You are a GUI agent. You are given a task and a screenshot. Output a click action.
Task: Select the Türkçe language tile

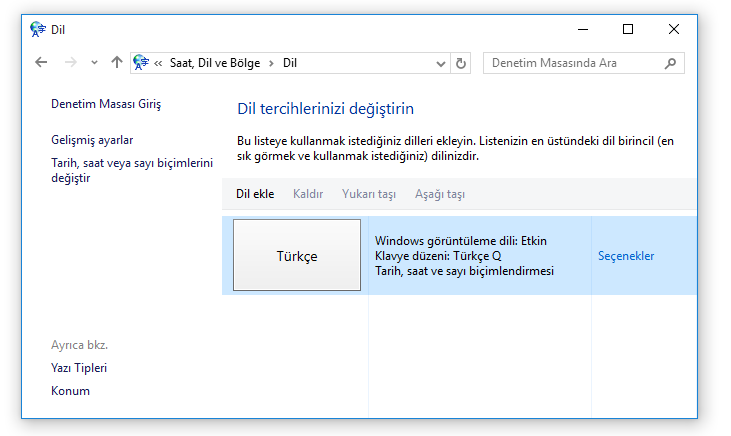click(297, 255)
